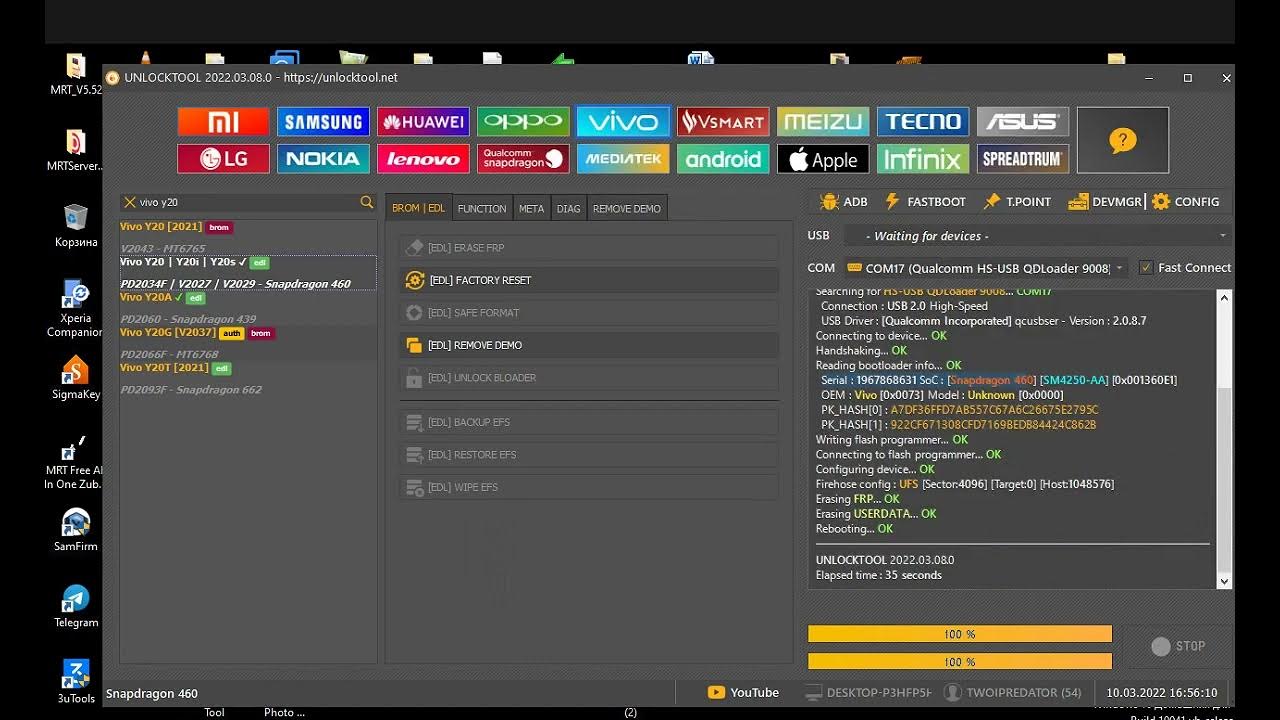
Task: Open the CONFIG settings
Action: [x=1186, y=202]
